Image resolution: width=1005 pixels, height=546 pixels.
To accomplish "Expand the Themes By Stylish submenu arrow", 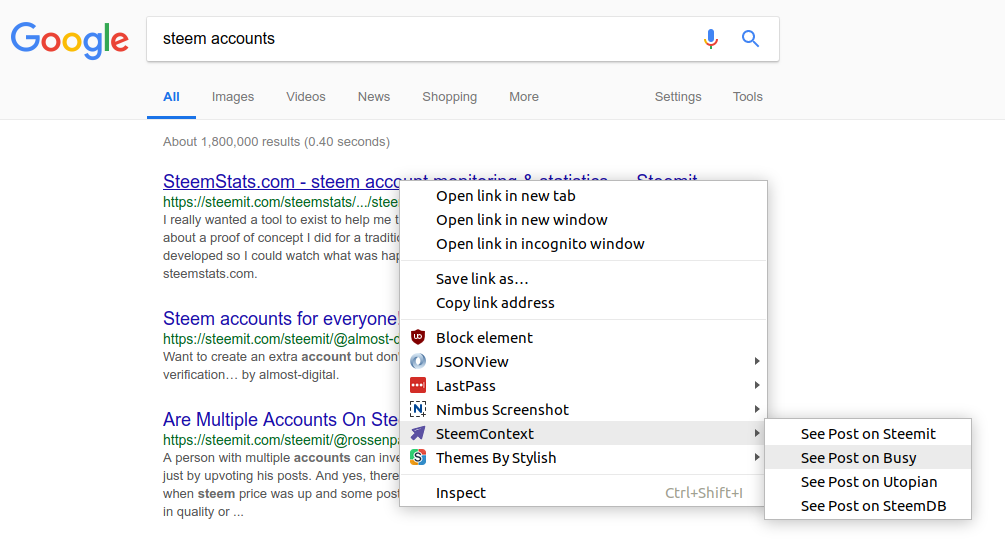I will point(757,458).
